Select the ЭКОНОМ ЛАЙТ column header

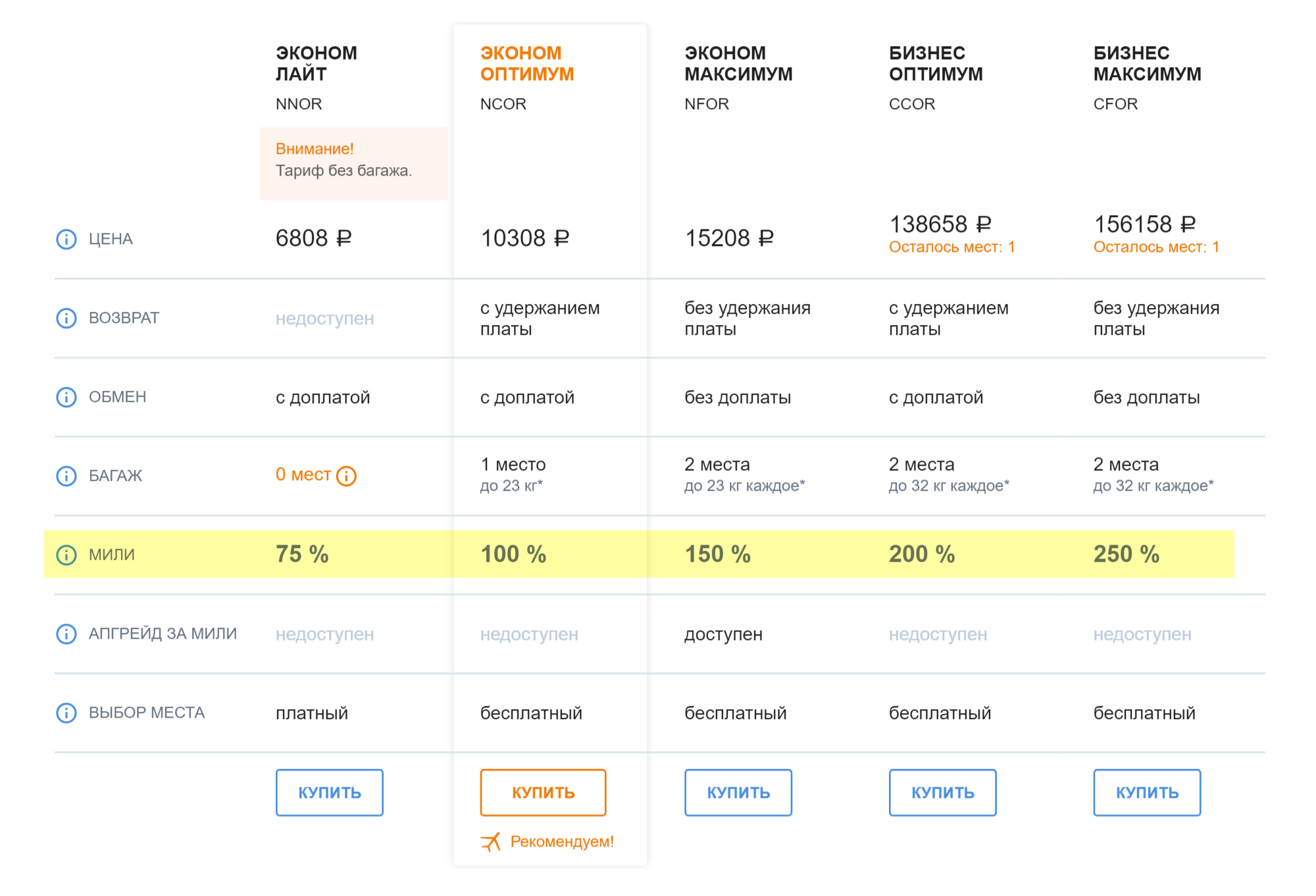[x=316, y=63]
